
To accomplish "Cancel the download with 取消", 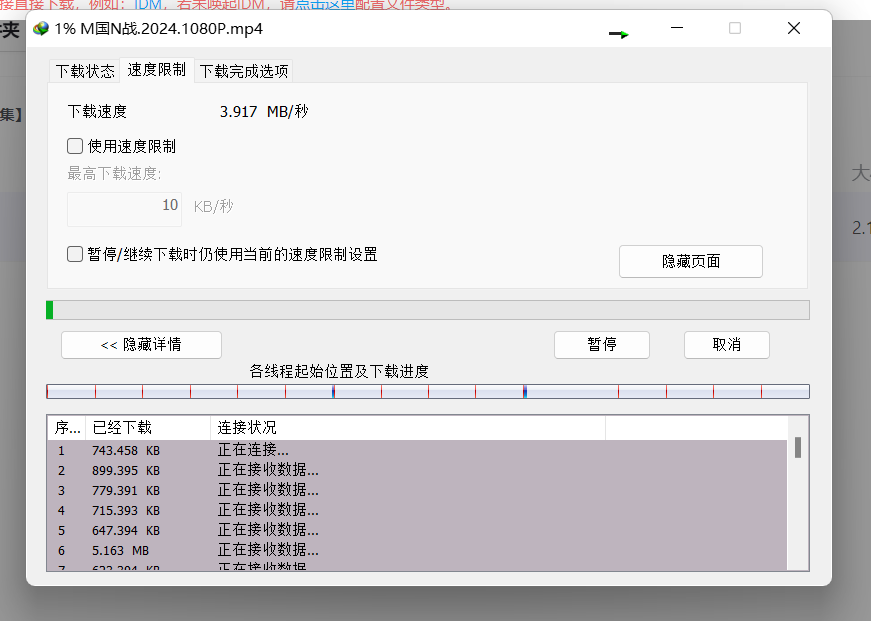I will [x=726, y=345].
